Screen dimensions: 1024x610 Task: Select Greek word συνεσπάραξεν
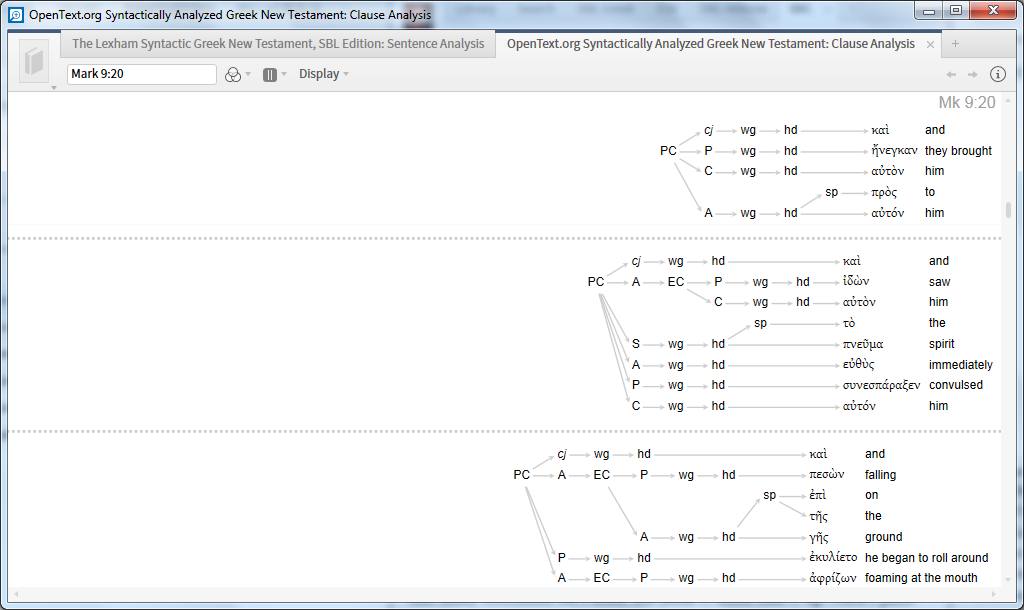coord(881,385)
